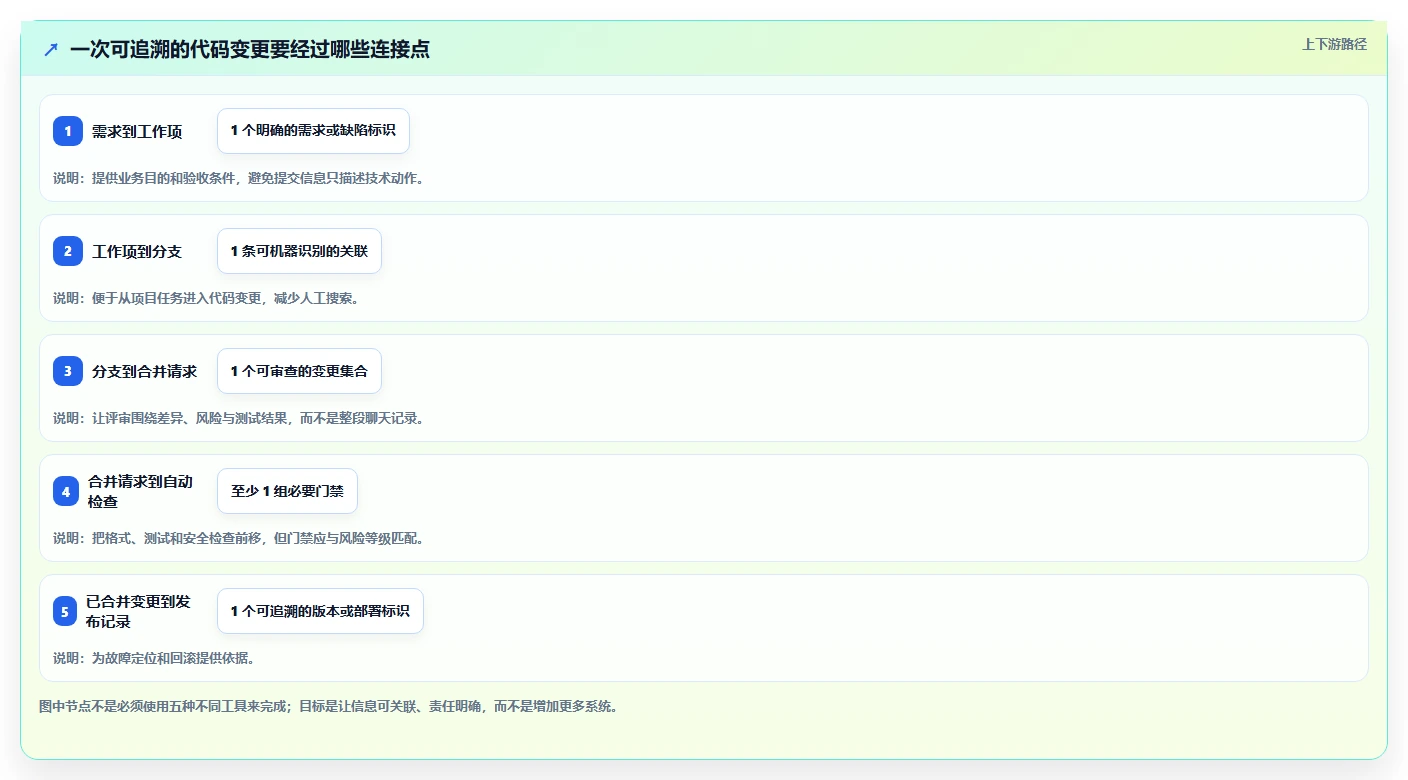Click the 至少 1 组必要门禁 chip
The image size is (1408, 780).
click(x=287, y=491)
